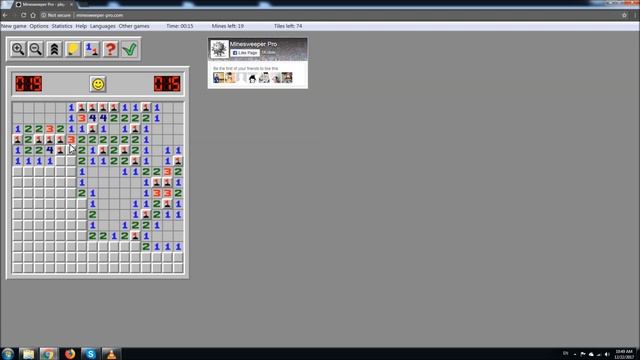Image resolution: width=640 pixels, height=360 pixels.
Task: Open the Windows Start menu
Action: (7, 354)
